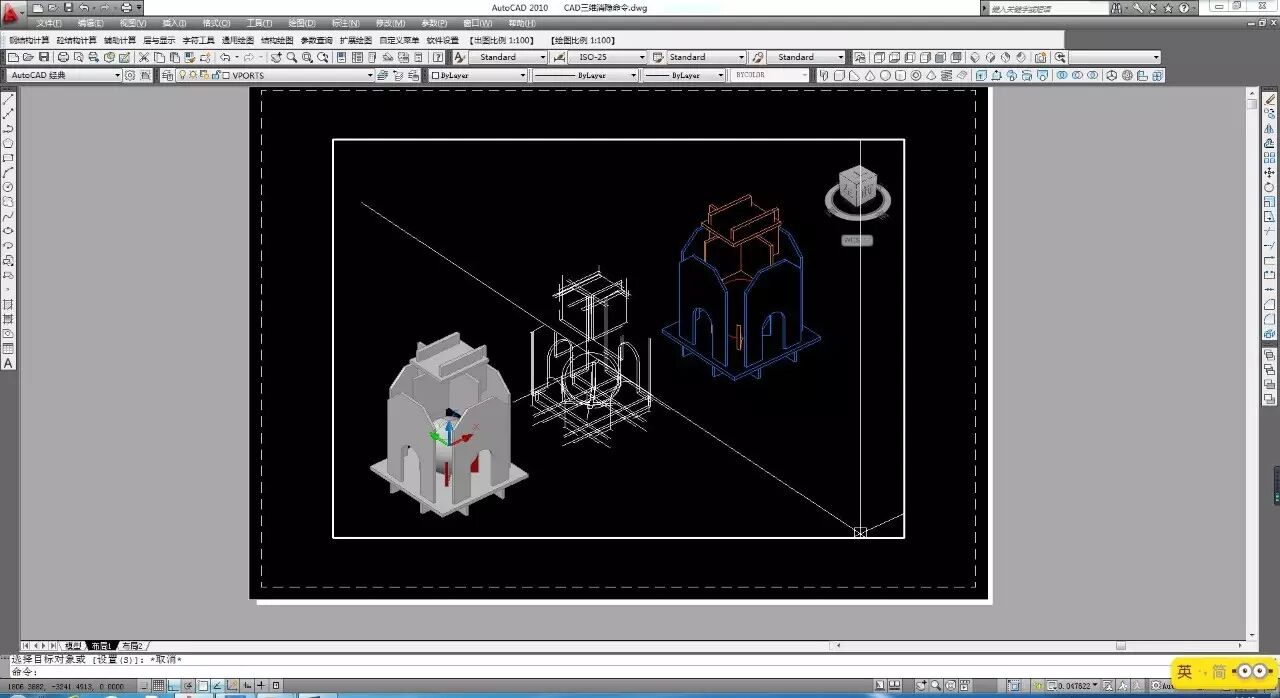Select the Multiline Text A tool
1280x698 pixels.
coord(8,363)
